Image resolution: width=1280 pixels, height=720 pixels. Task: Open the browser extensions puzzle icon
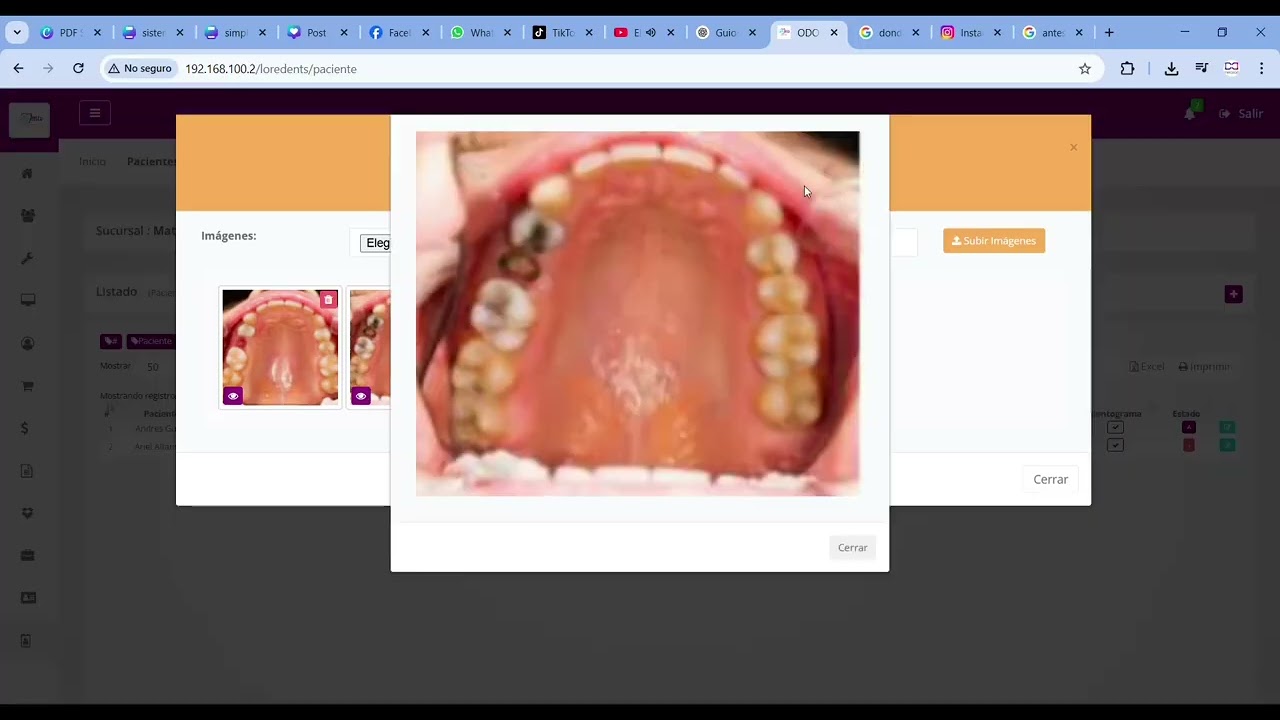[1127, 69]
